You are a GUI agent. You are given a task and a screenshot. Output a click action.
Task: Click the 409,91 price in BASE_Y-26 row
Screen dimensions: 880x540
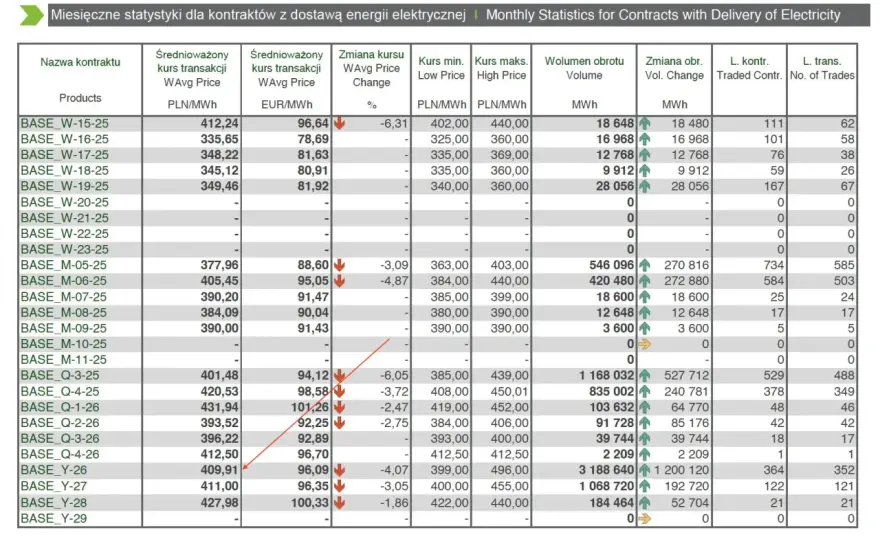click(x=219, y=470)
